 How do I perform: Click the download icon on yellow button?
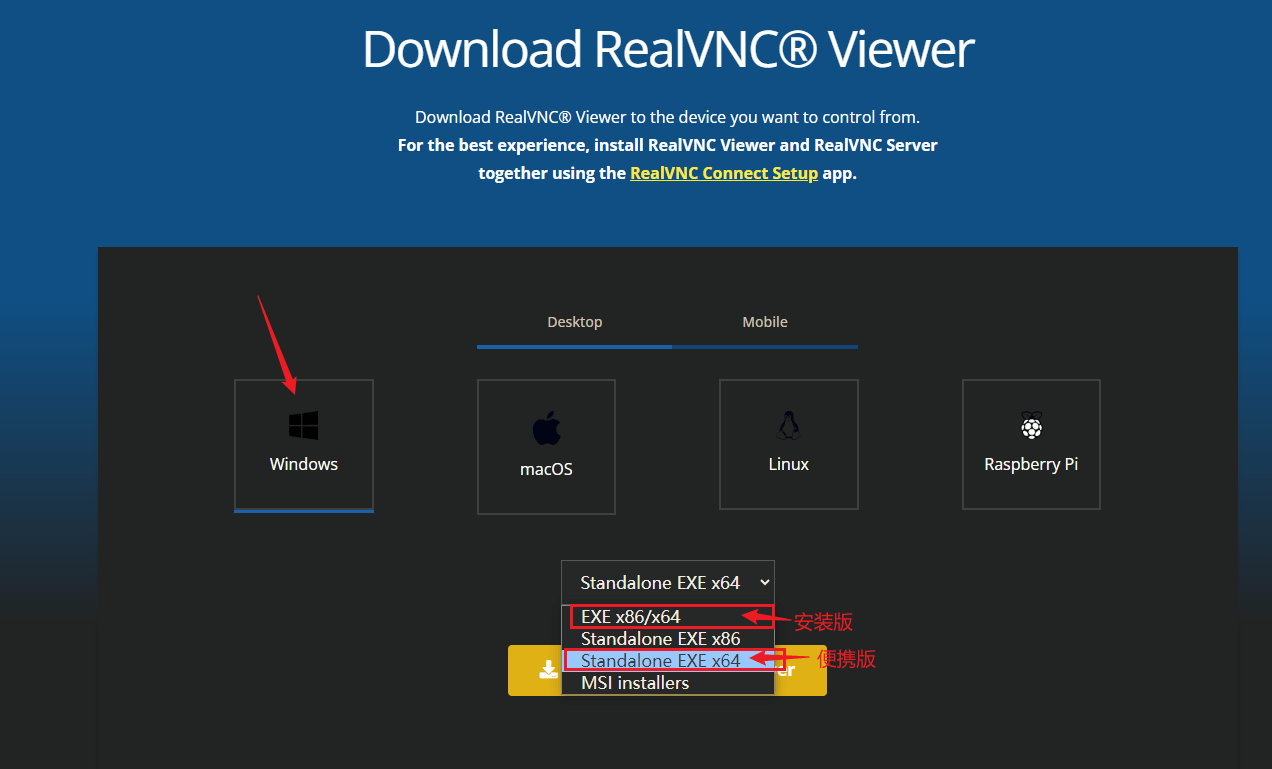pos(548,670)
